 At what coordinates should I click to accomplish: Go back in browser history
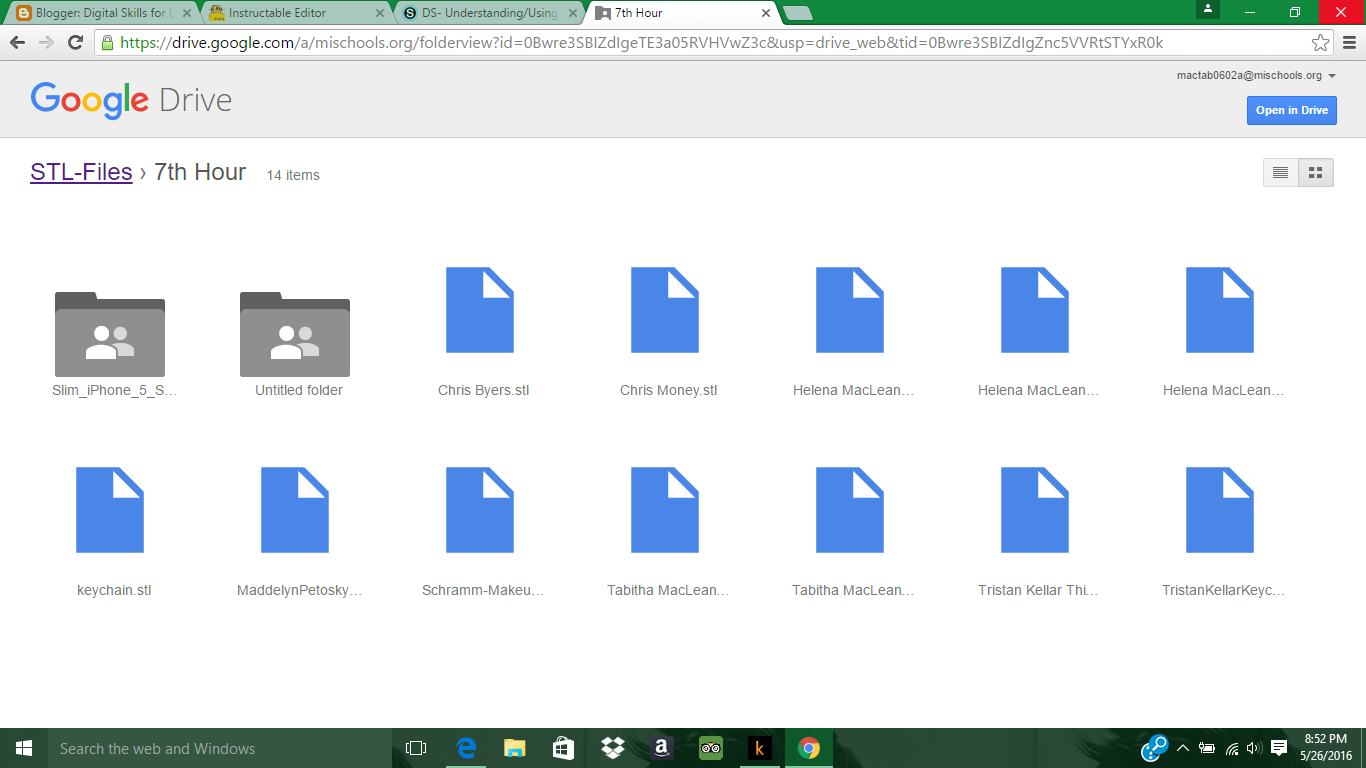(17, 43)
